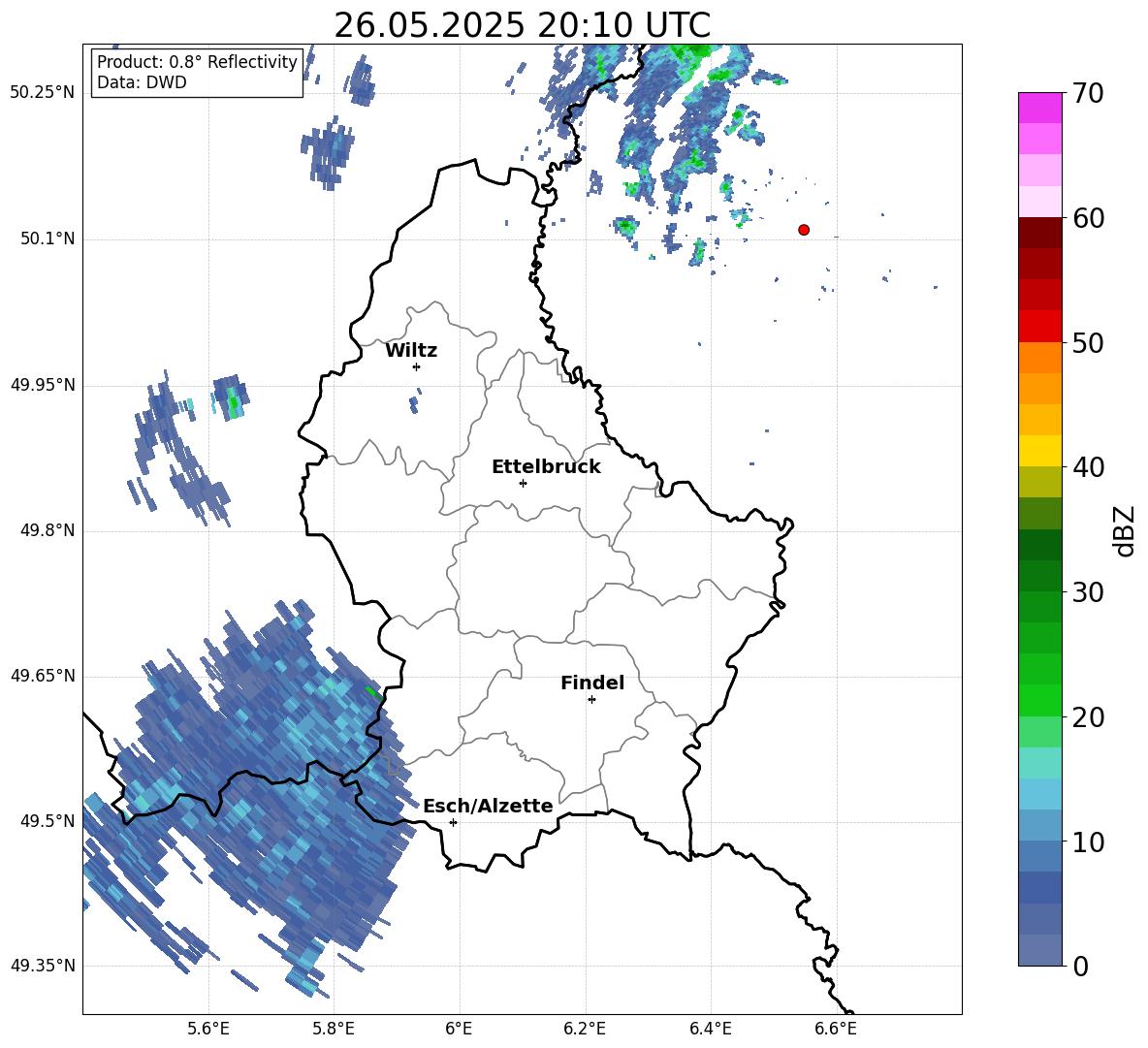Viewport: 1148px width, 1048px height.
Task: Click the 10 colorbar tick value
Action: 1088,842
